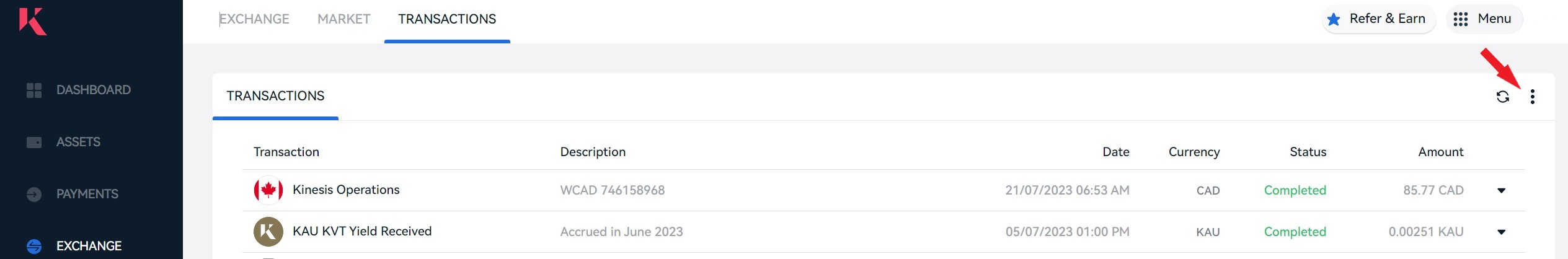1568x259 pixels.
Task: Select the top Transactions tab
Action: coord(447,19)
